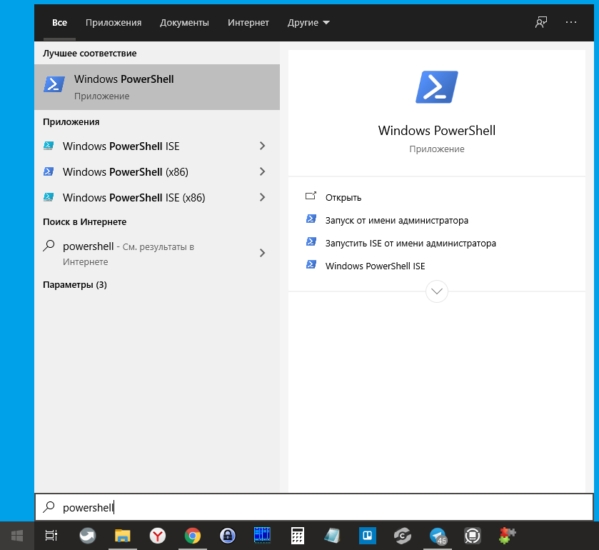Open the blue grid app on taskbar
The image size is (599, 550).
(262, 535)
